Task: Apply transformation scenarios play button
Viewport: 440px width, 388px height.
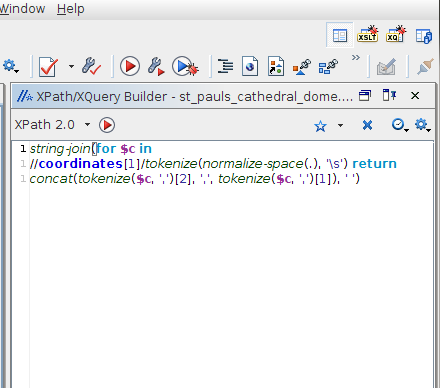Action: (x=130, y=66)
